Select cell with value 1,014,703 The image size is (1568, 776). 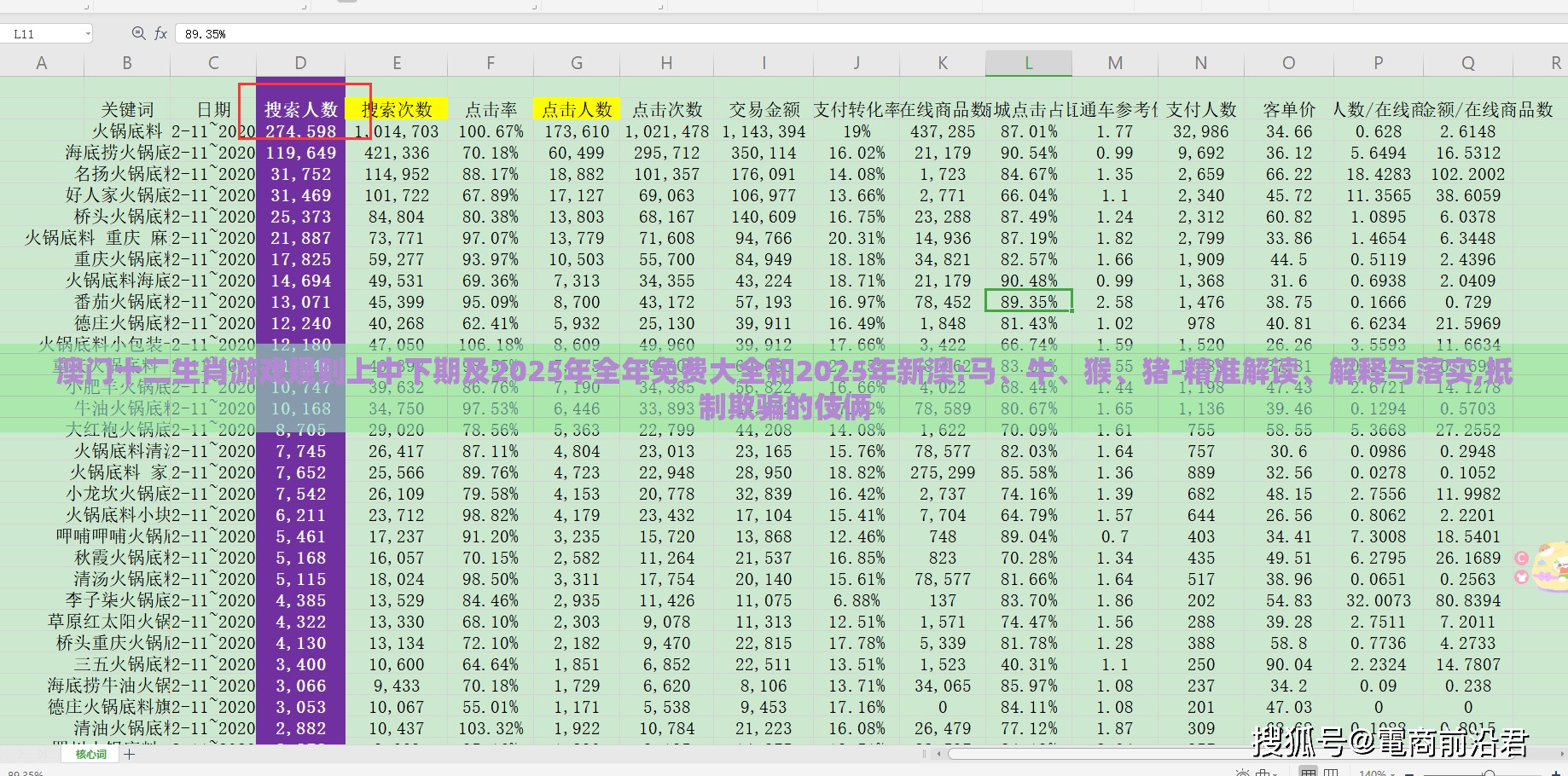pyautogui.click(x=397, y=131)
